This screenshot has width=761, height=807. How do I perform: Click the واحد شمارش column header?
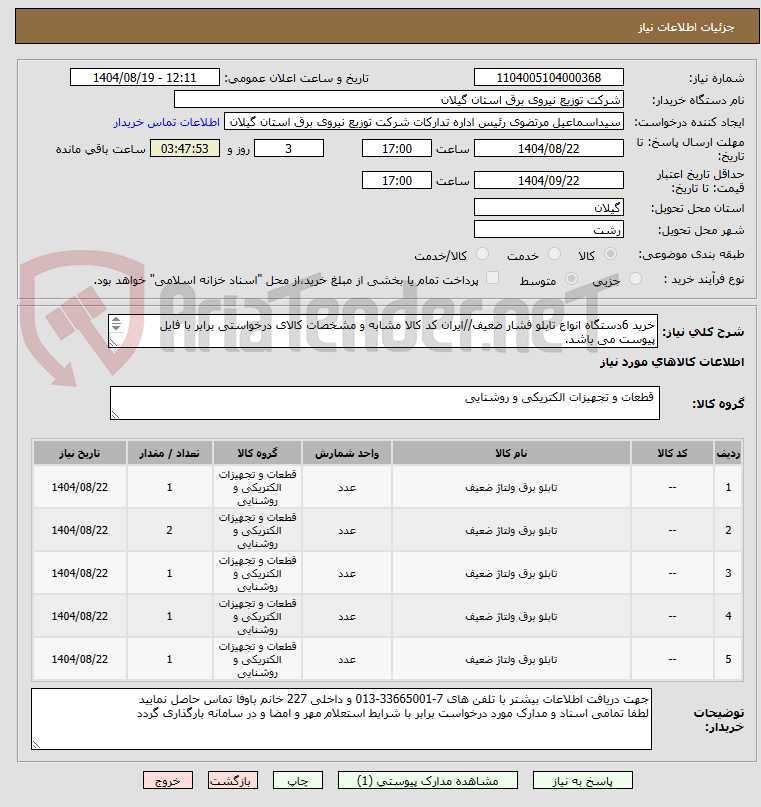pyautogui.click(x=347, y=453)
